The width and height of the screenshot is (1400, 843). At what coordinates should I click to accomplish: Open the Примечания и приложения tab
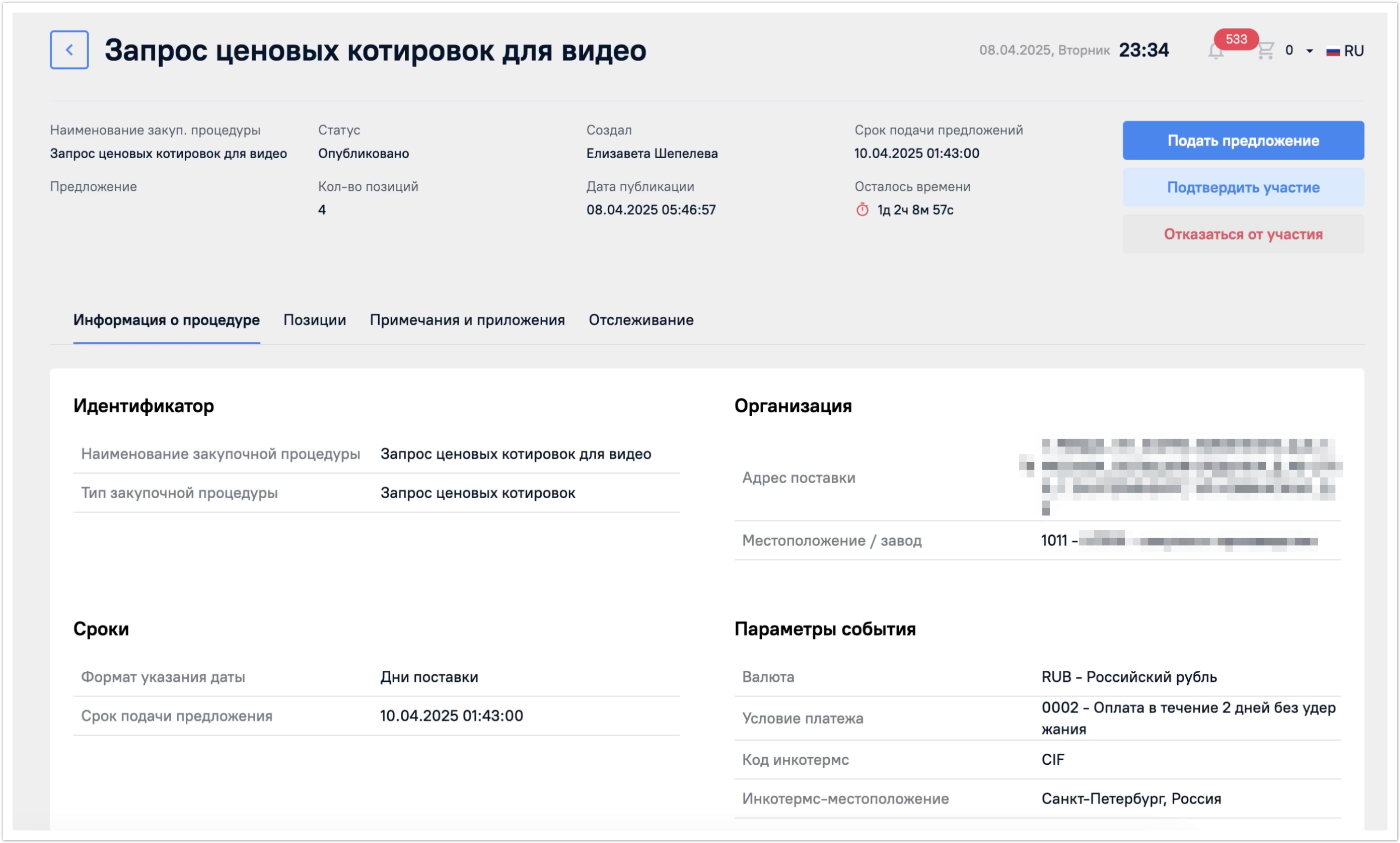[x=467, y=320]
